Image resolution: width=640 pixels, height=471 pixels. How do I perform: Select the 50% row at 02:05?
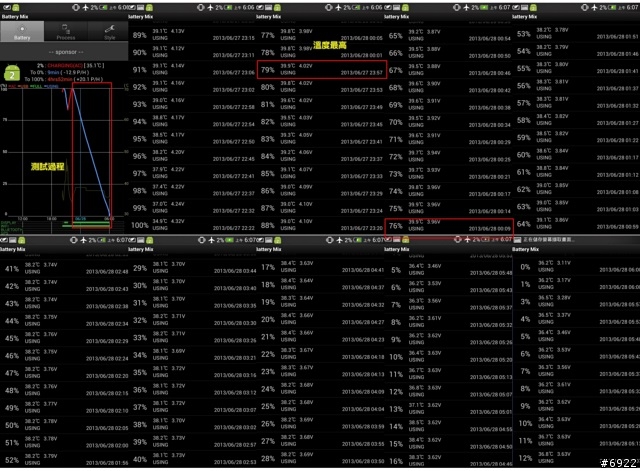(64, 425)
